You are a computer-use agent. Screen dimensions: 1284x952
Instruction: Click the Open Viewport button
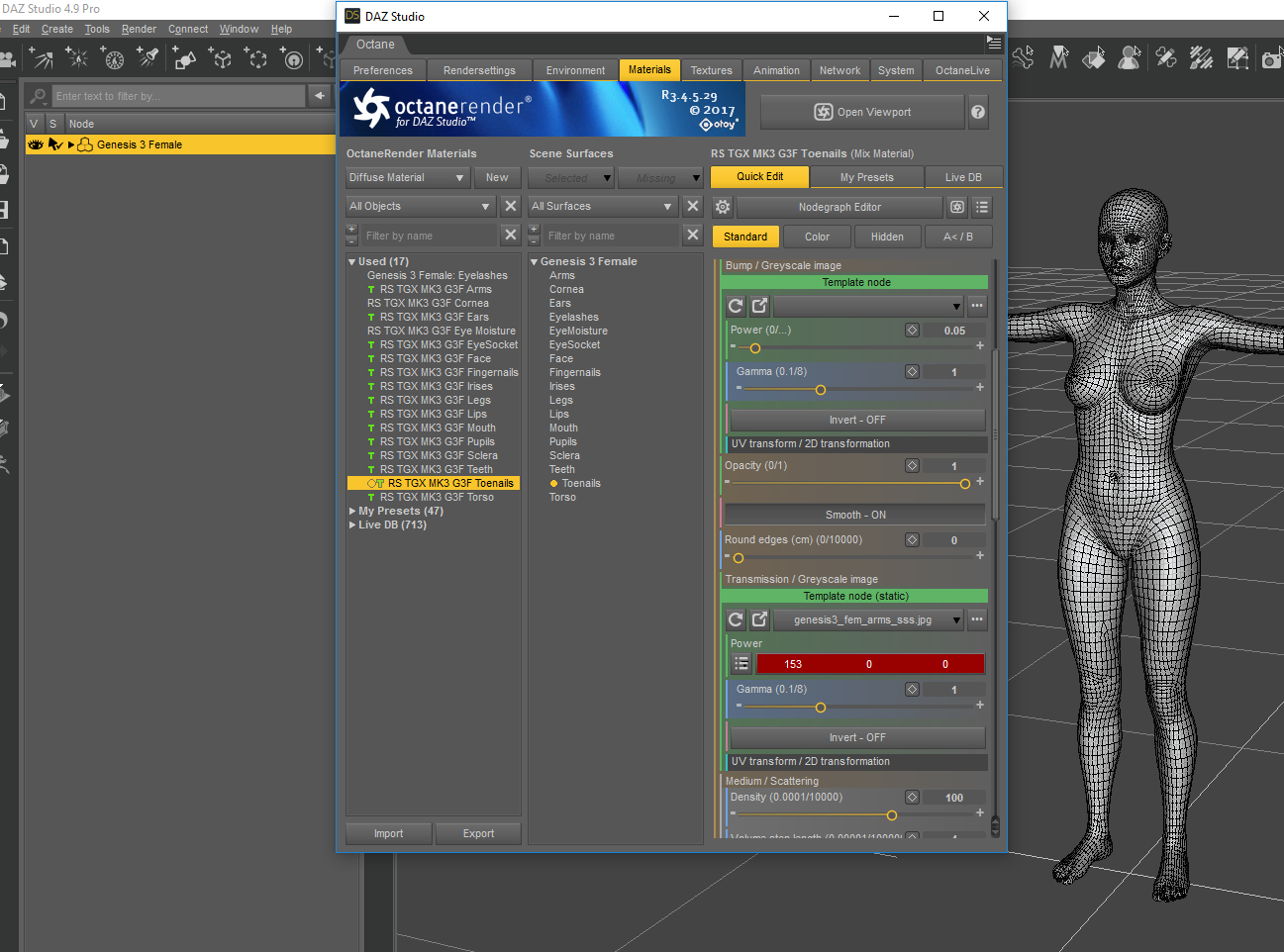pyautogui.click(x=862, y=112)
